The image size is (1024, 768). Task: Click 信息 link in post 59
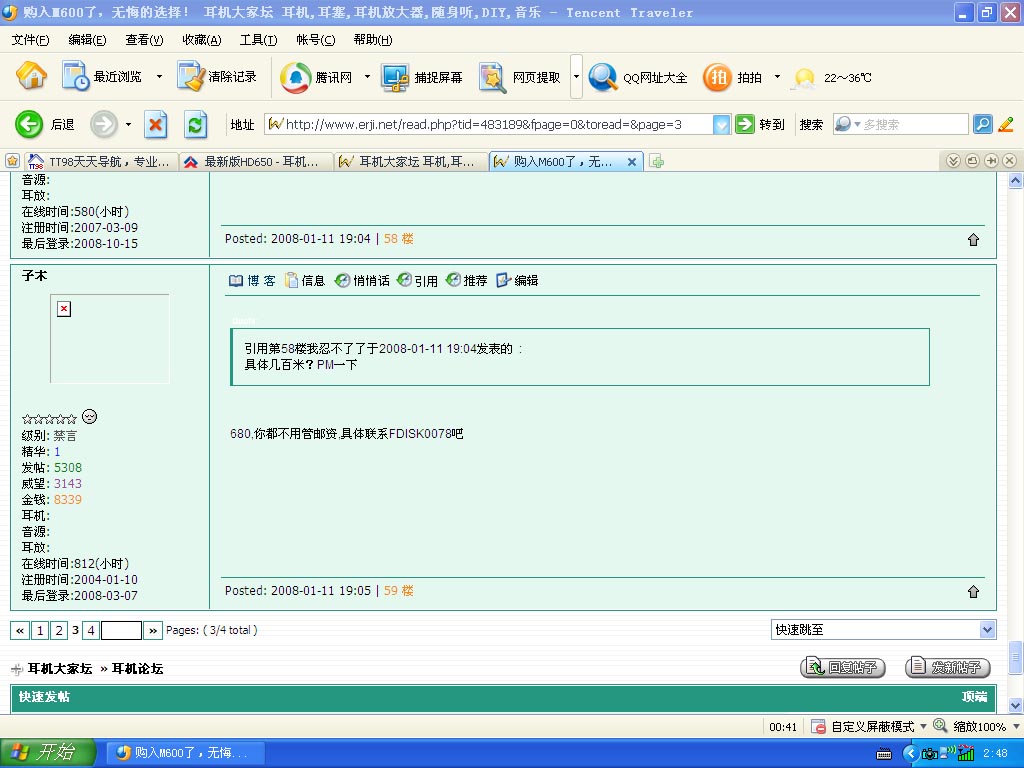pos(304,281)
